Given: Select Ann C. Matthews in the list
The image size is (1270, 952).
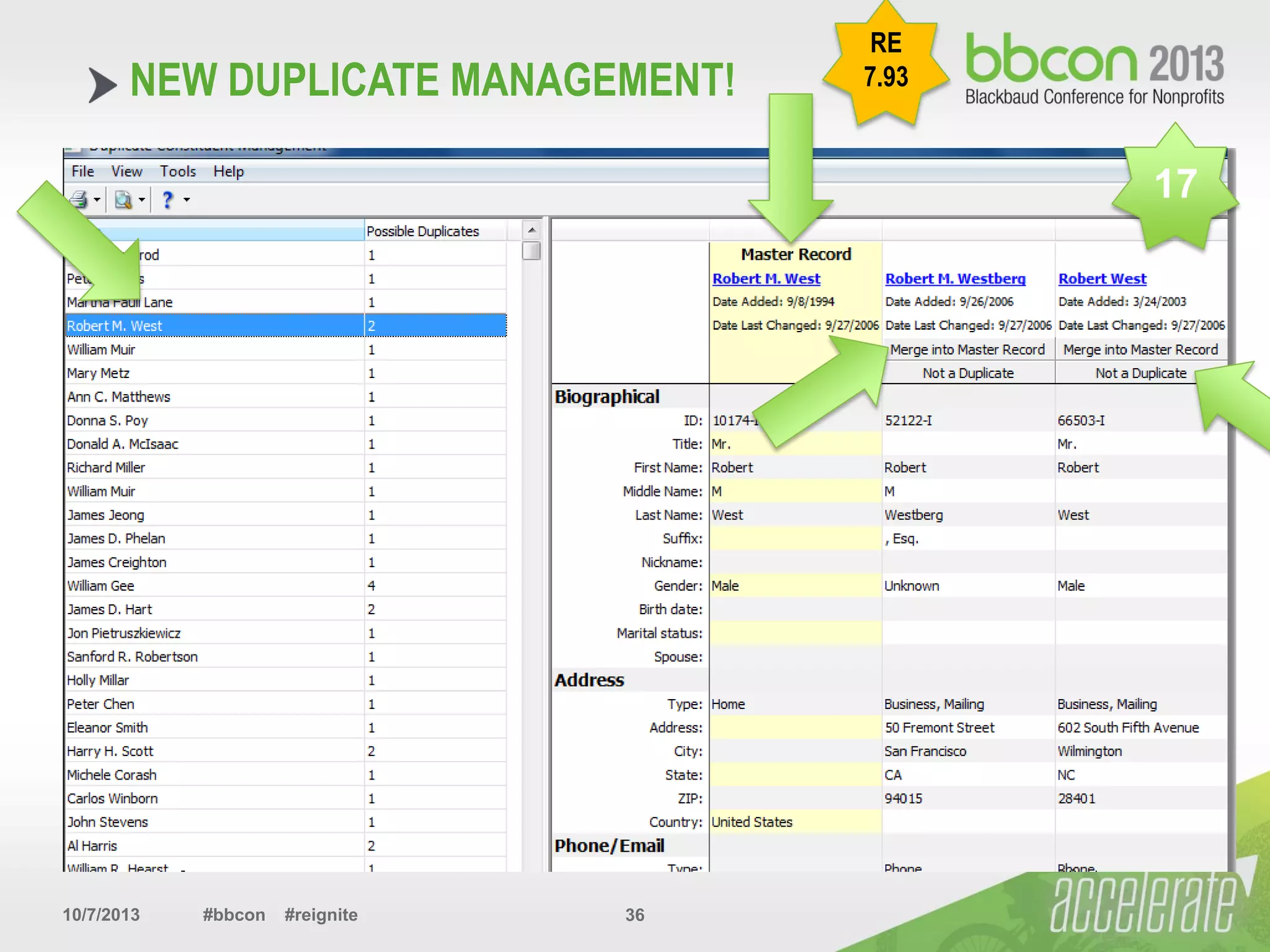Looking at the screenshot, I should pos(286,397).
